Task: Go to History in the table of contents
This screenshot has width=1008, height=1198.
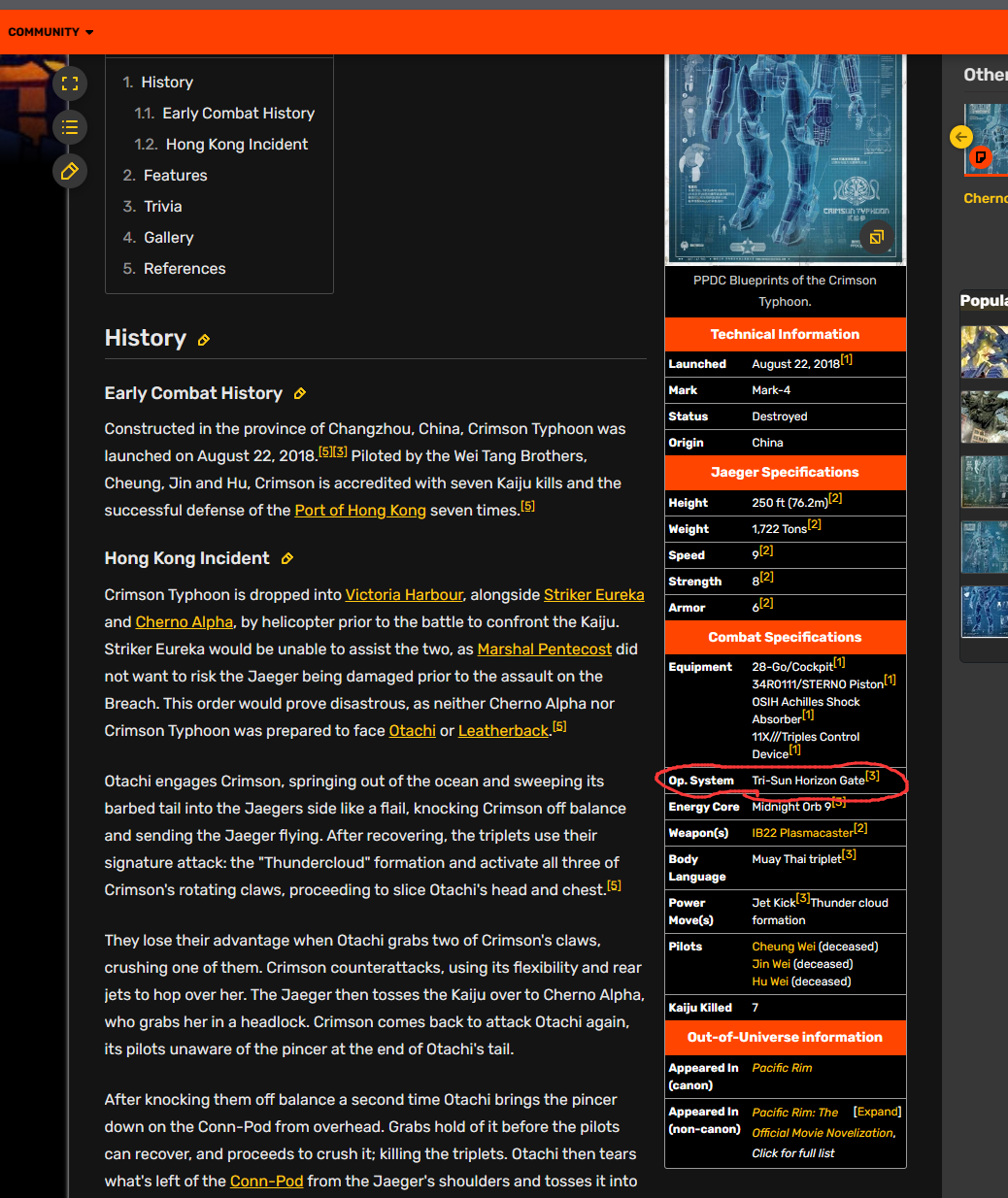Action: click(x=167, y=83)
